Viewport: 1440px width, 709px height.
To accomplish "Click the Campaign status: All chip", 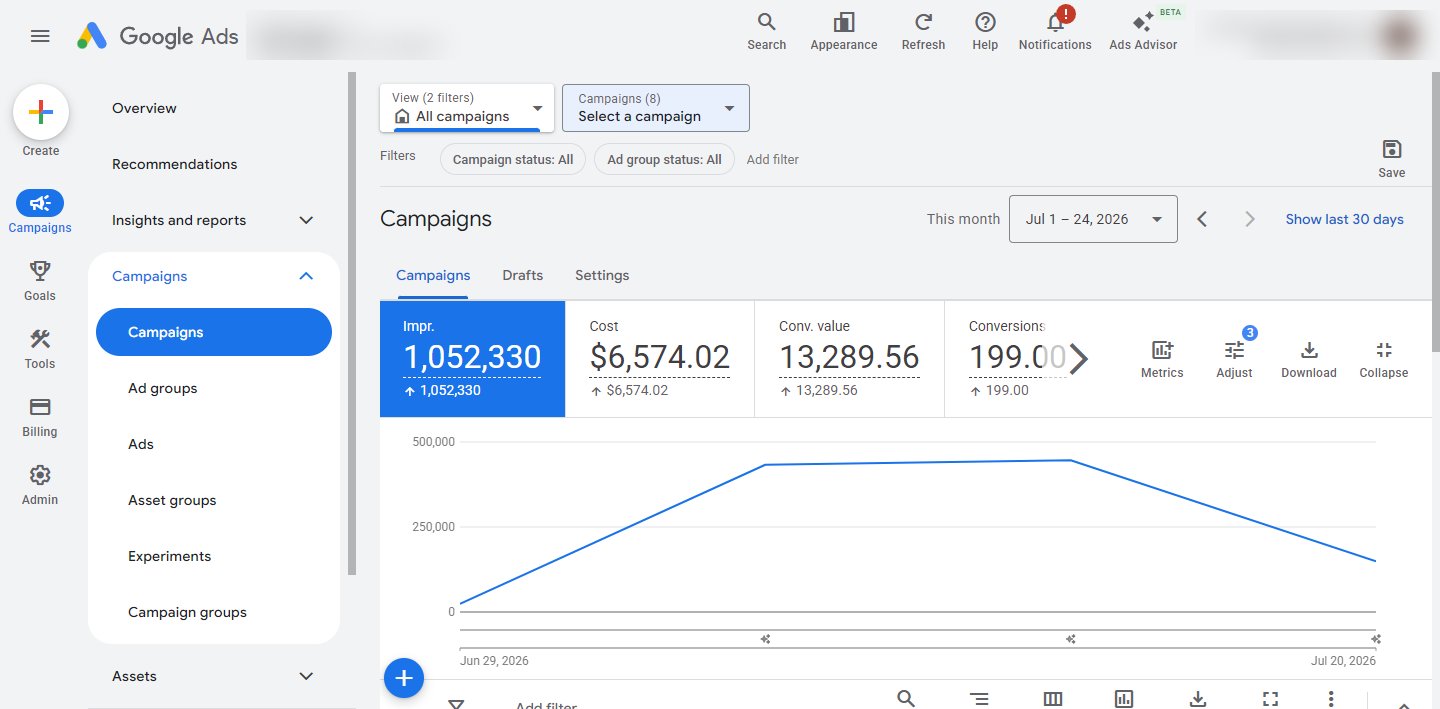I will (x=513, y=159).
